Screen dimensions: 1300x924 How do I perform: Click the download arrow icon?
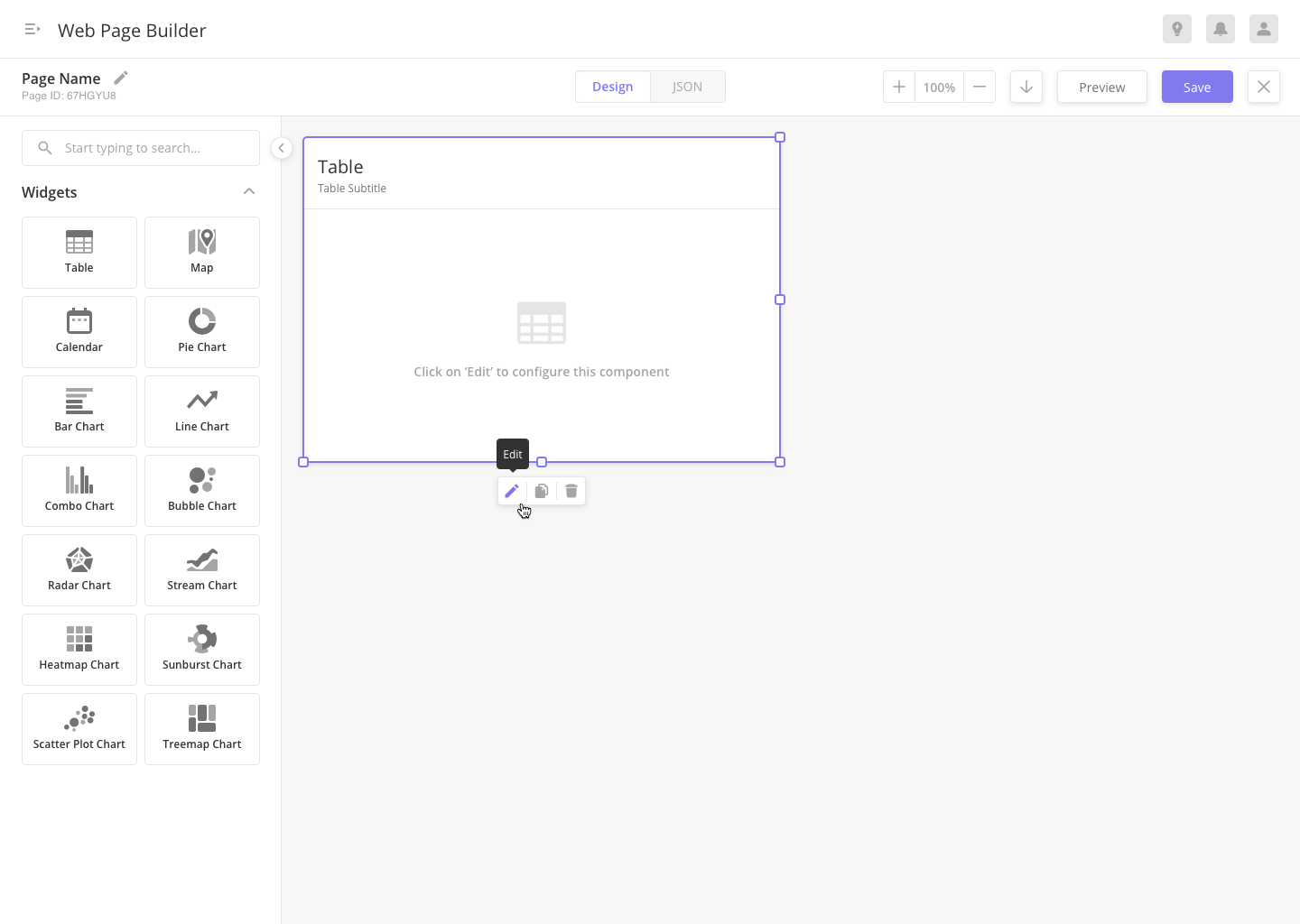point(1026,87)
